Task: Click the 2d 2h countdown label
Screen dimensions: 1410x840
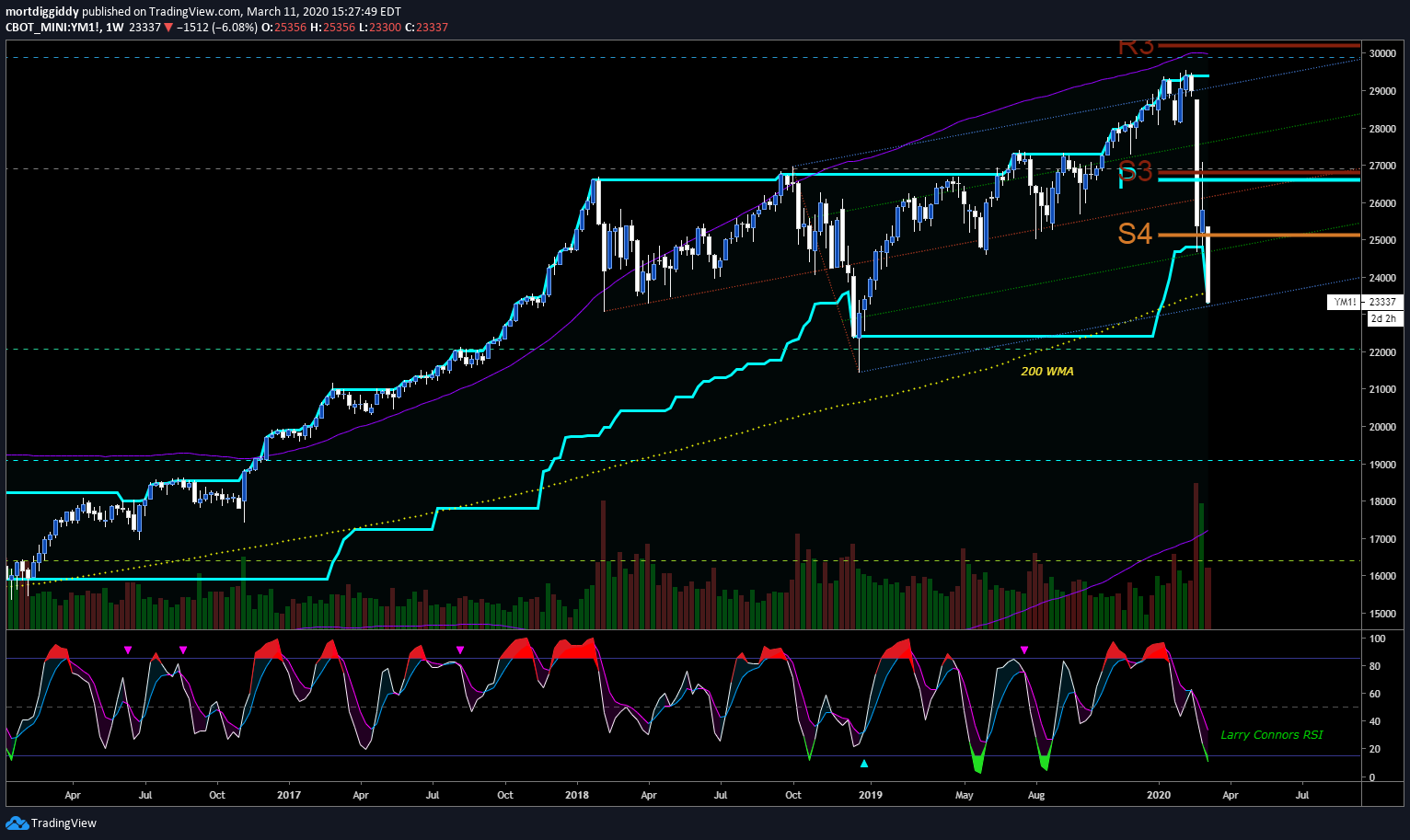Action: tap(1385, 318)
